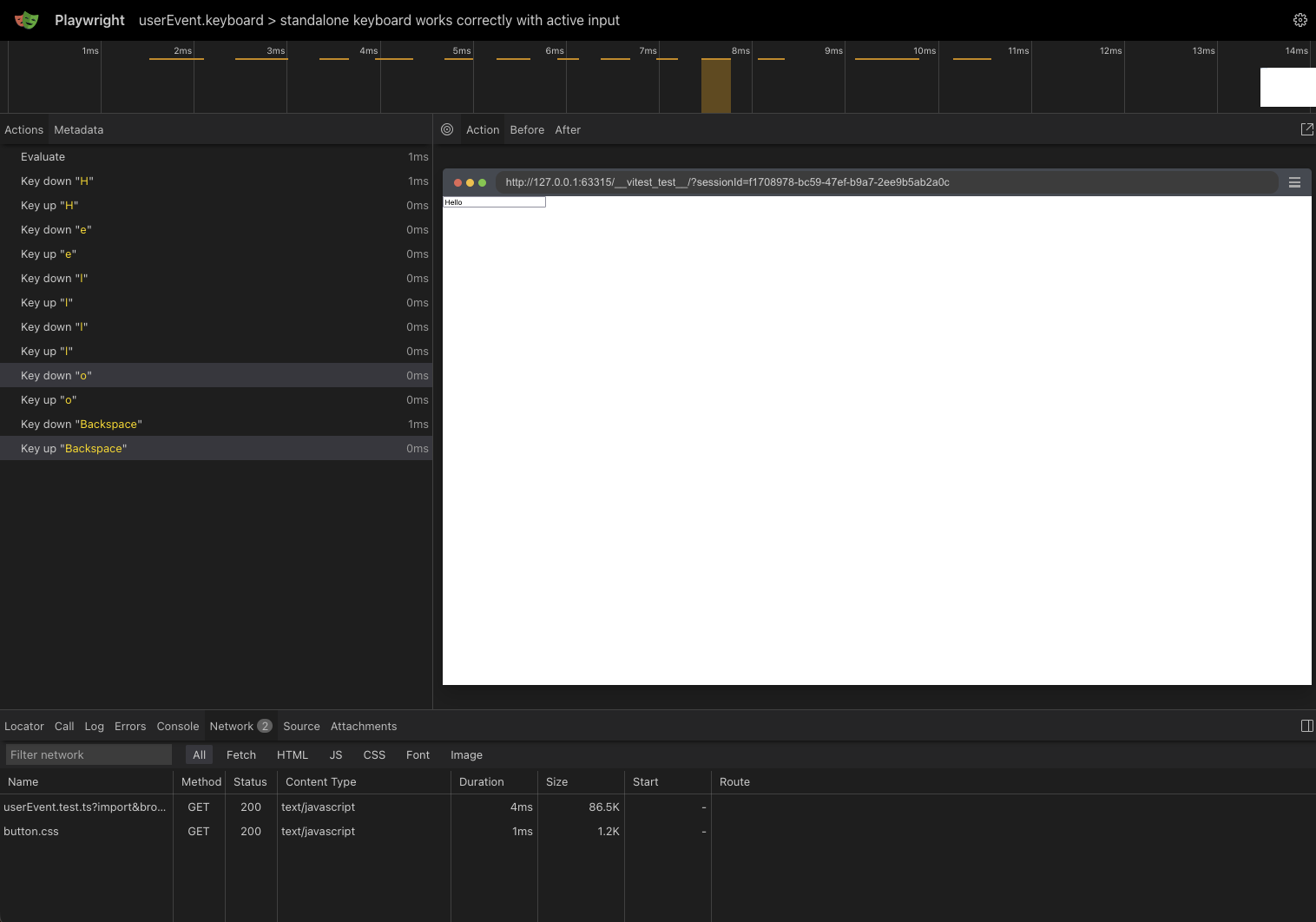Click the red traffic light dot in the snapshot chrome
1316x922 pixels.
pos(457,182)
